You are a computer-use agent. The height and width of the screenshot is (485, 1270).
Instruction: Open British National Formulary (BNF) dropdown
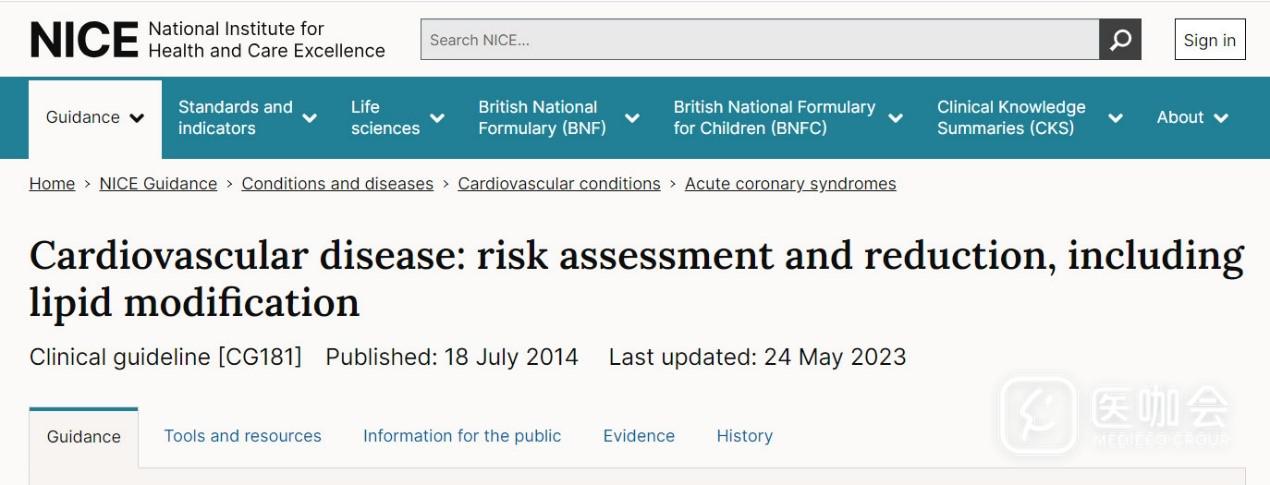(x=558, y=118)
